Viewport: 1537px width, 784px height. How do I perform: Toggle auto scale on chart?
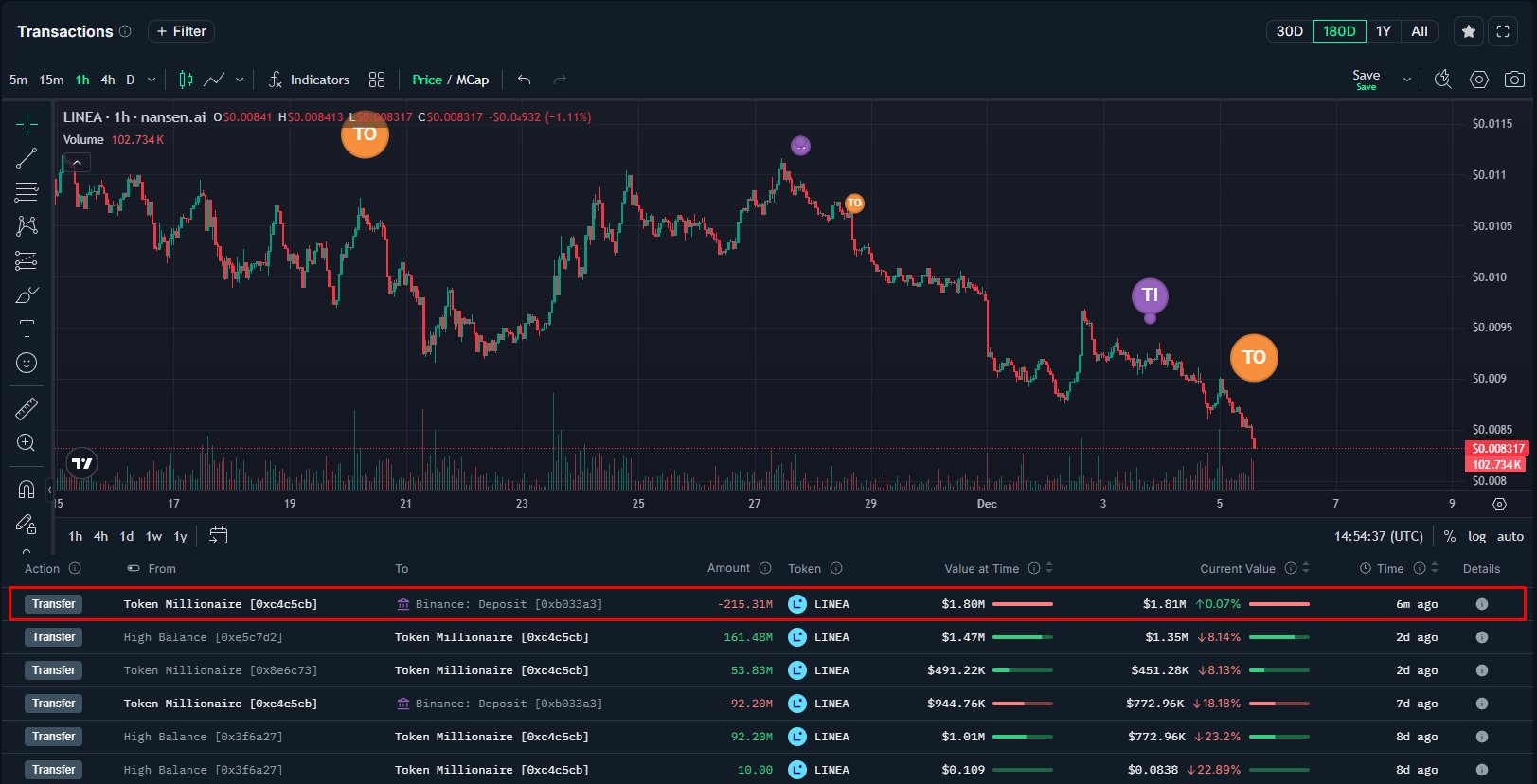click(1510, 536)
